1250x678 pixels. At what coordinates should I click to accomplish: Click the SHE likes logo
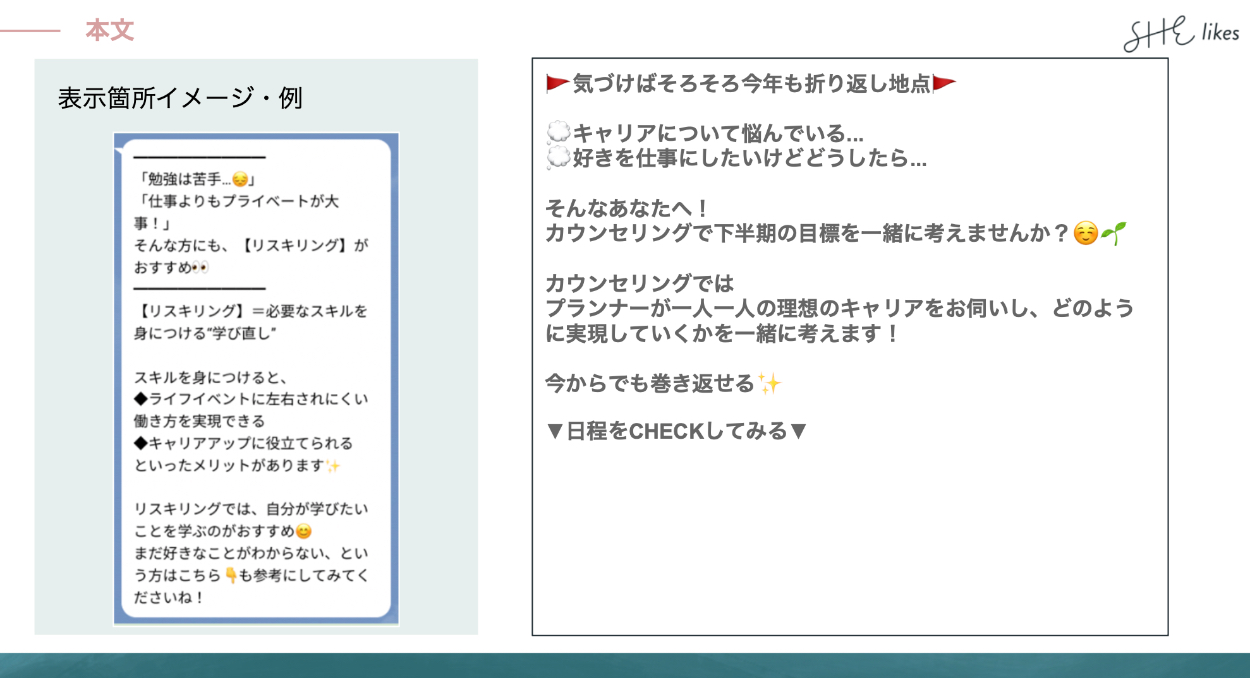click(x=1180, y=34)
